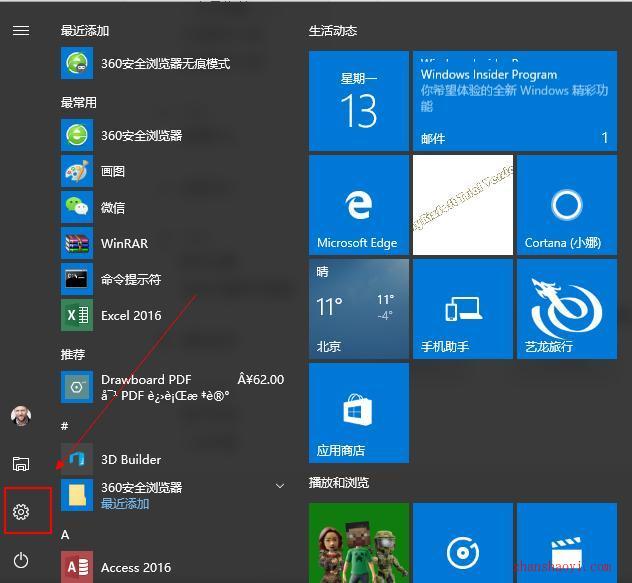Click the 最近添加 label under 360安全浏览器
The image size is (632, 583).
(125, 504)
